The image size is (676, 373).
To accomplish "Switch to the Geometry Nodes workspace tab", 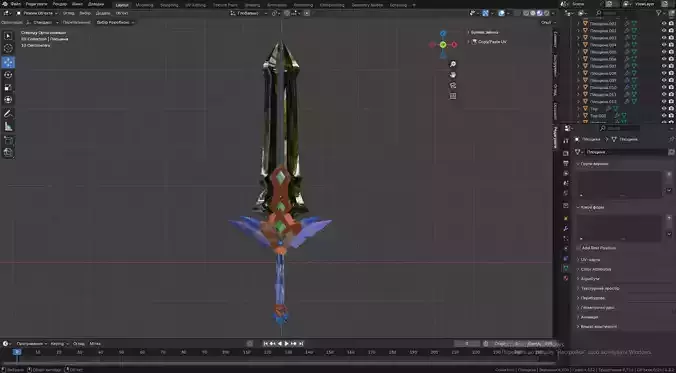I will click(x=367, y=5).
